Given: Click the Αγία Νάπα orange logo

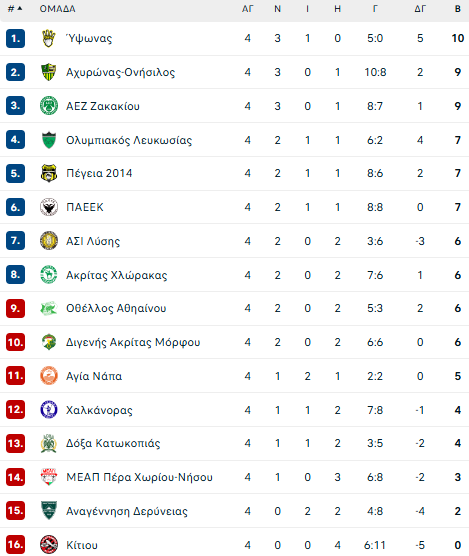Looking at the screenshot, I should click(49, 376).
